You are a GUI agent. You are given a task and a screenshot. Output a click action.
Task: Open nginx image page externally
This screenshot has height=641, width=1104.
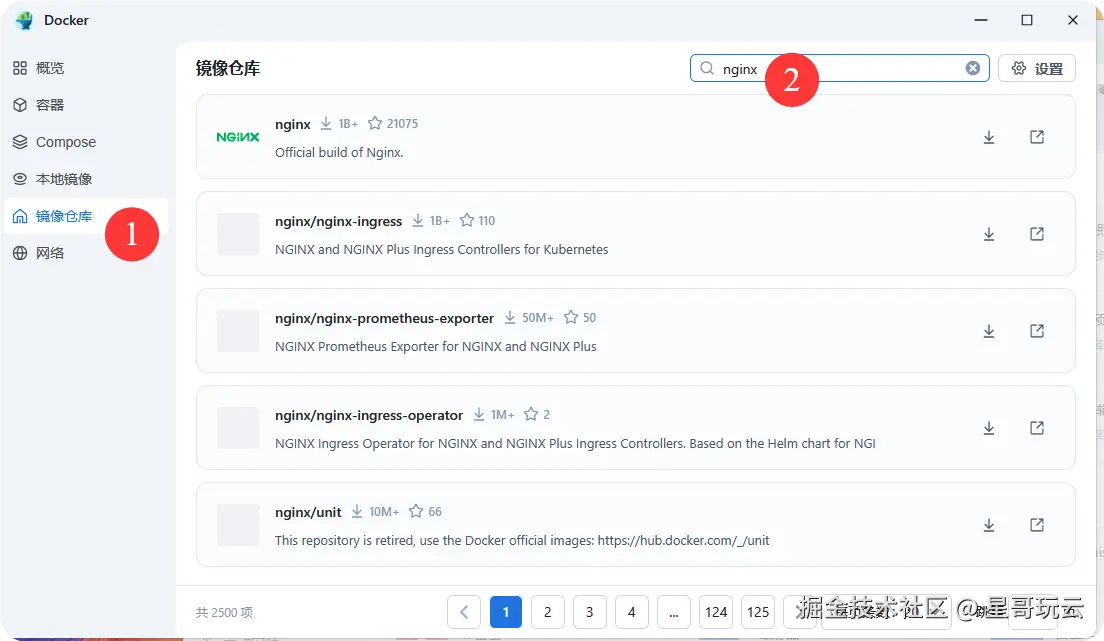(1036, 137)
